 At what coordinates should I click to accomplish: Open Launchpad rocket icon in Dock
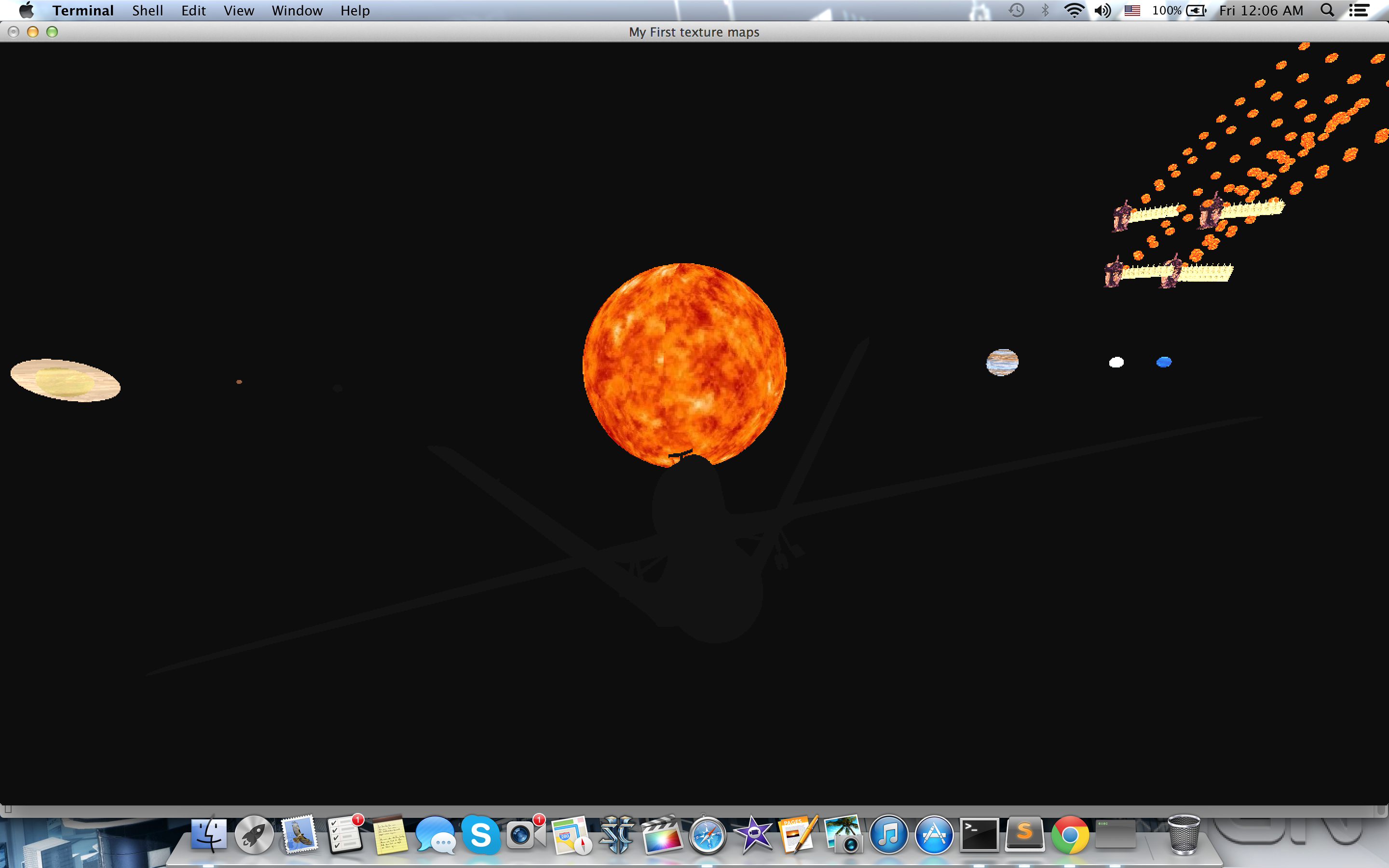tap(254, 834)
